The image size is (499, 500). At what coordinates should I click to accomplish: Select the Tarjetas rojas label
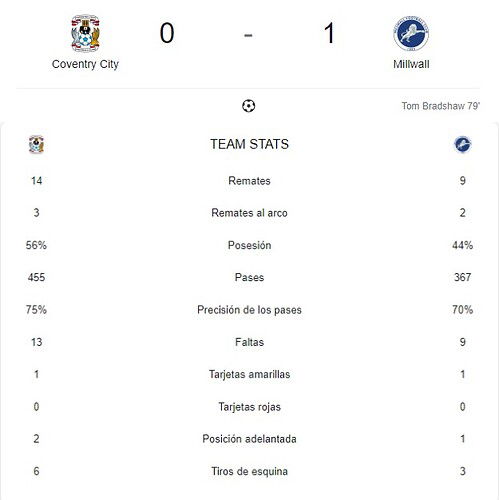pos(249,407)
